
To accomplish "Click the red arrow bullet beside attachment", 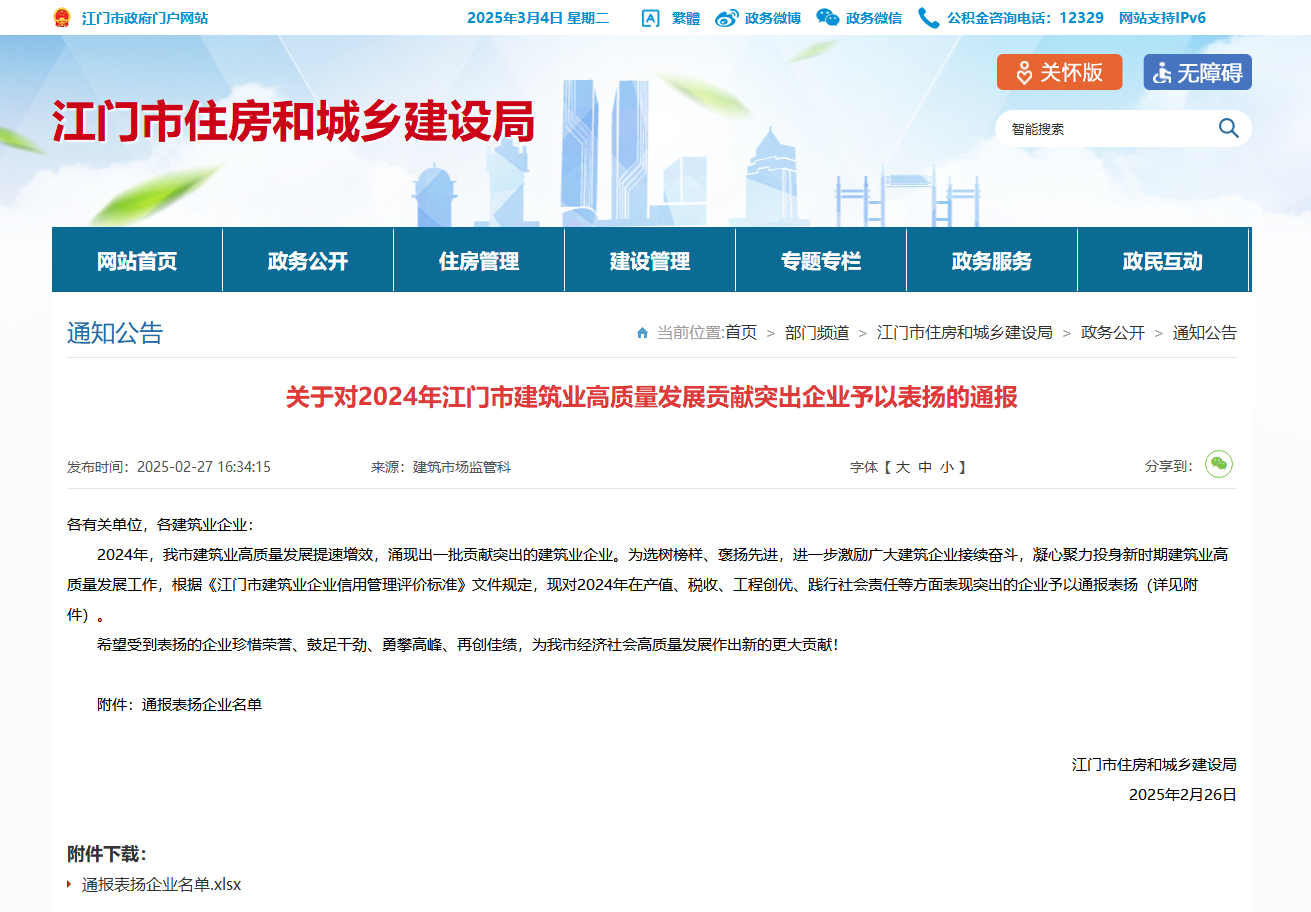I will click(x=69, y=884).
